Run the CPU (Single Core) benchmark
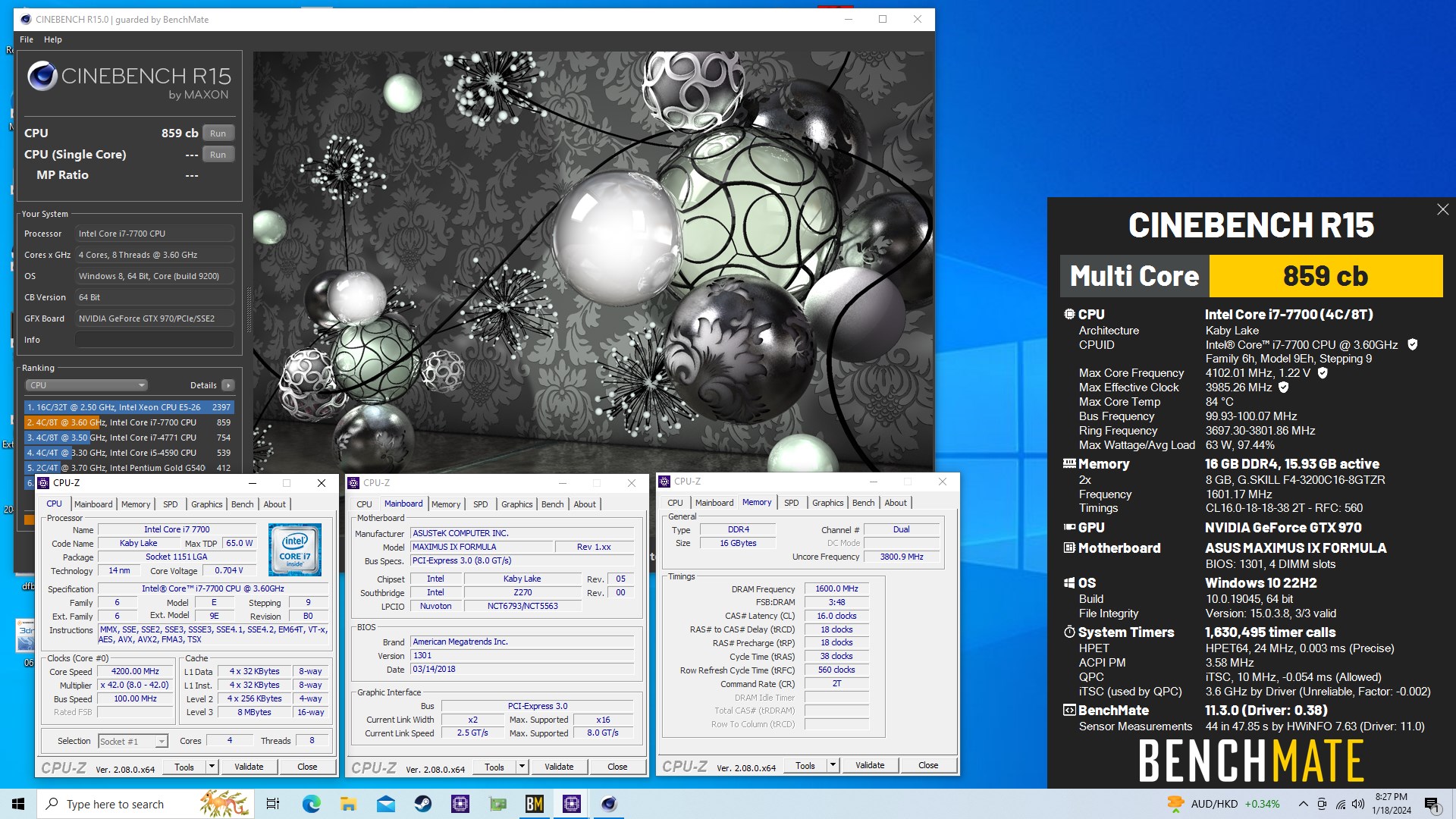The width and height of the screenshot is (1456, 819). [x=218, y=155]
